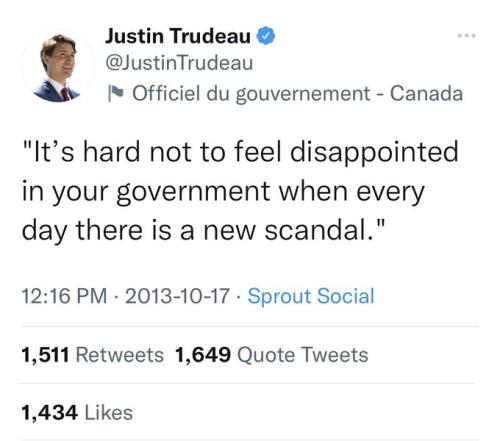Click tweet line "It's hard not to feel disappointed"

point(241,153)
